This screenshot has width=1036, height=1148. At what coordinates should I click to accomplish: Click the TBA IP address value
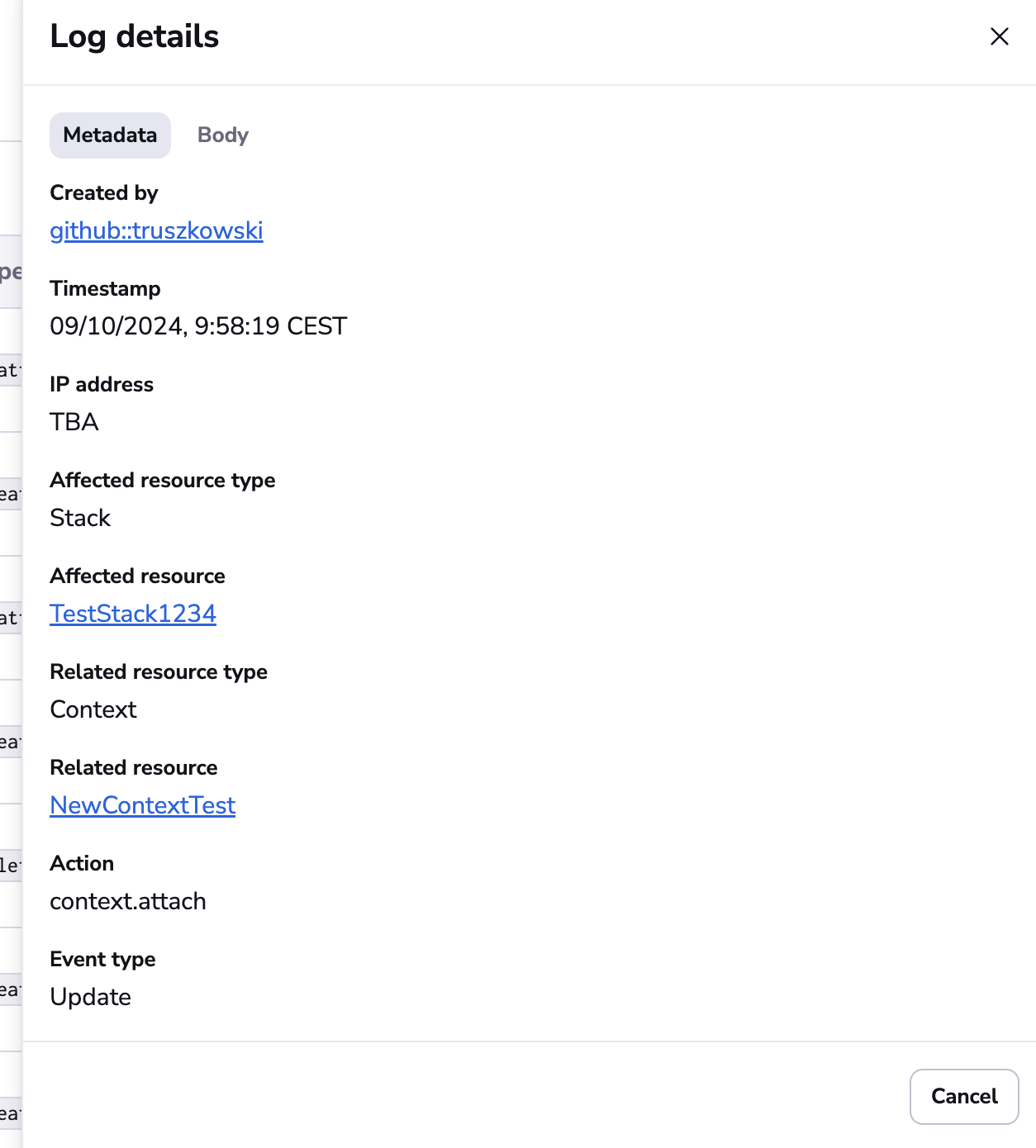[x=74, y=422]
